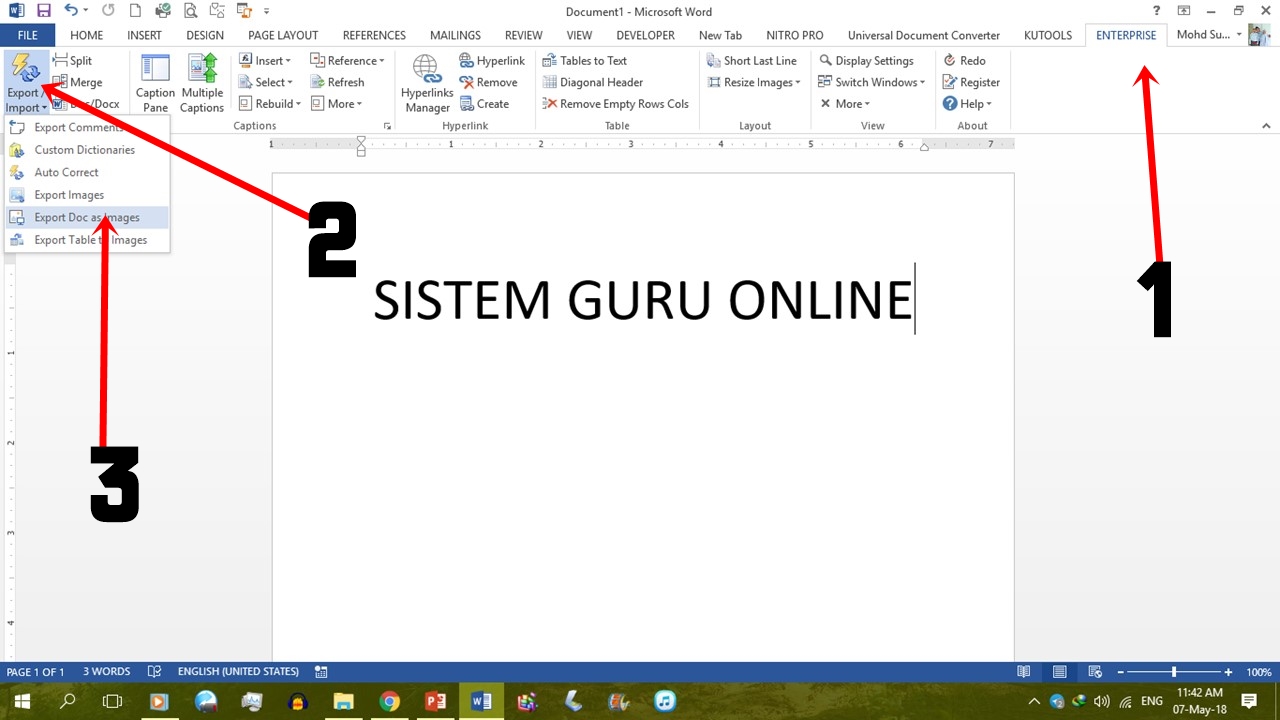Expand the Insert caption dropdown

coord(265,61)
